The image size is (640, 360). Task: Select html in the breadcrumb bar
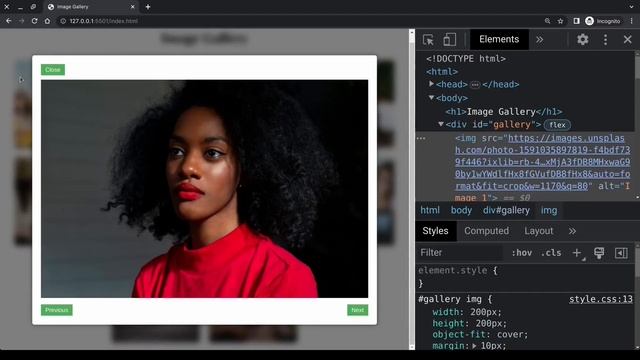pos(430,210)
